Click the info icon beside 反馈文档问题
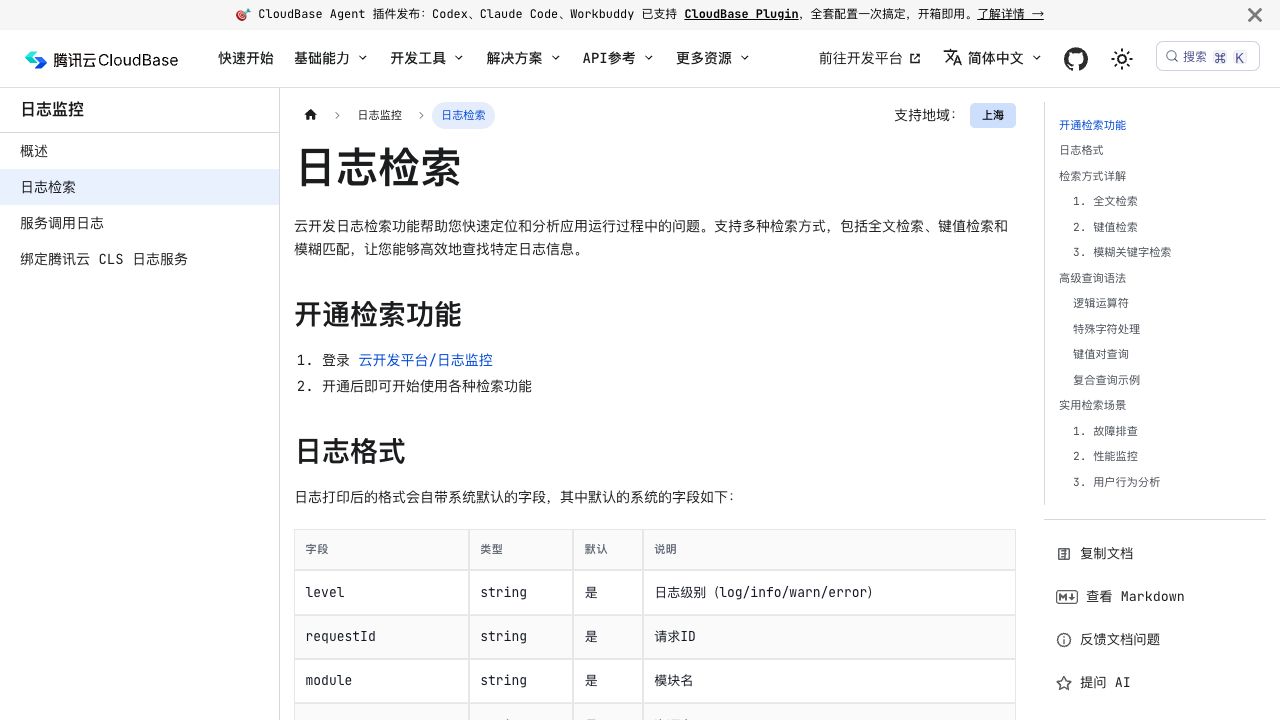This screenshot has width=1280, height=720. (1064, 640)
